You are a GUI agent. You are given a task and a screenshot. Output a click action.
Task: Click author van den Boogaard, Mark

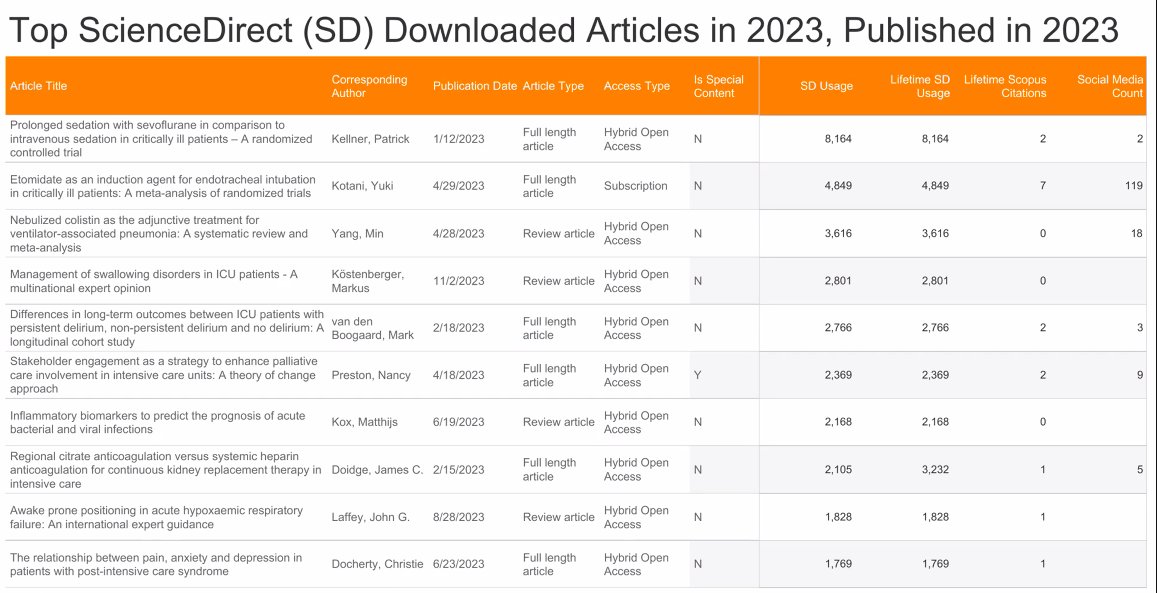(x=373, y=327)
